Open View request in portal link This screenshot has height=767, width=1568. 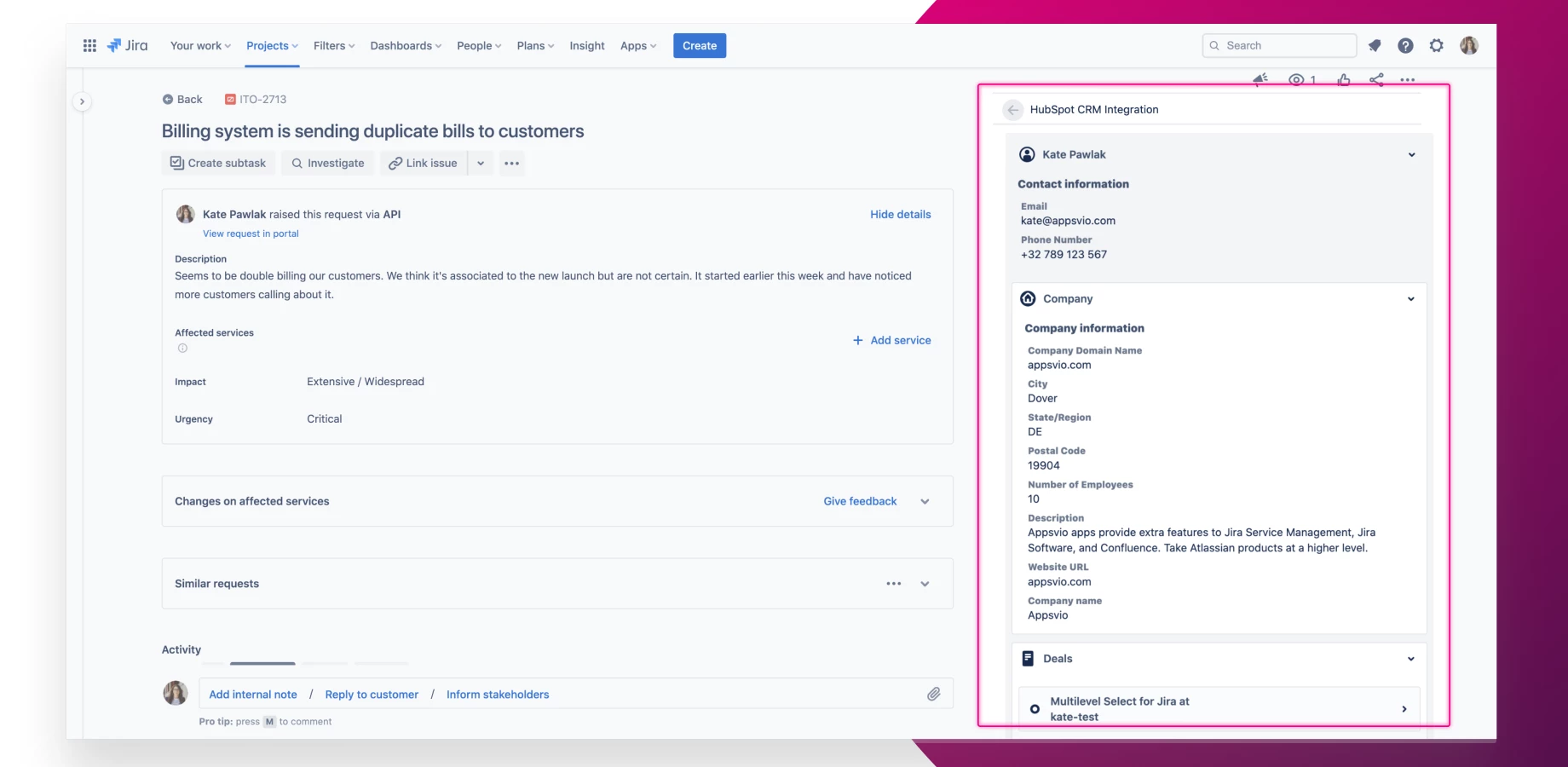pos(251,234)
